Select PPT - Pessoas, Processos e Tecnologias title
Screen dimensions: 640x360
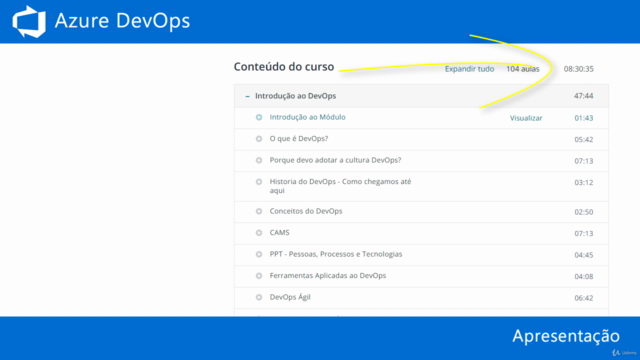tap(336, 254)
